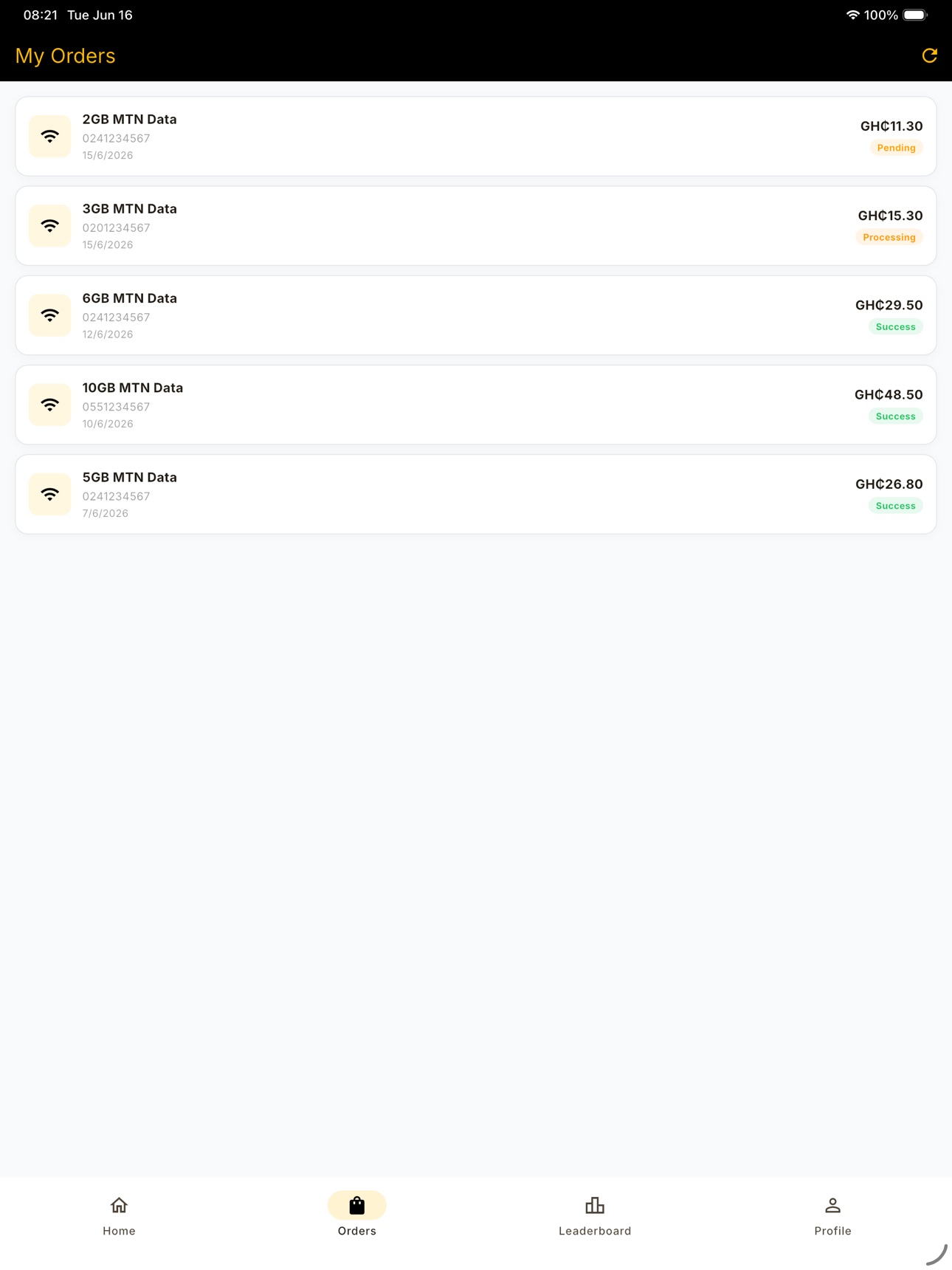The height and width of the screenshot is (1270, 952).
Task: Open the Home tab
Action: pos(119,1215)
